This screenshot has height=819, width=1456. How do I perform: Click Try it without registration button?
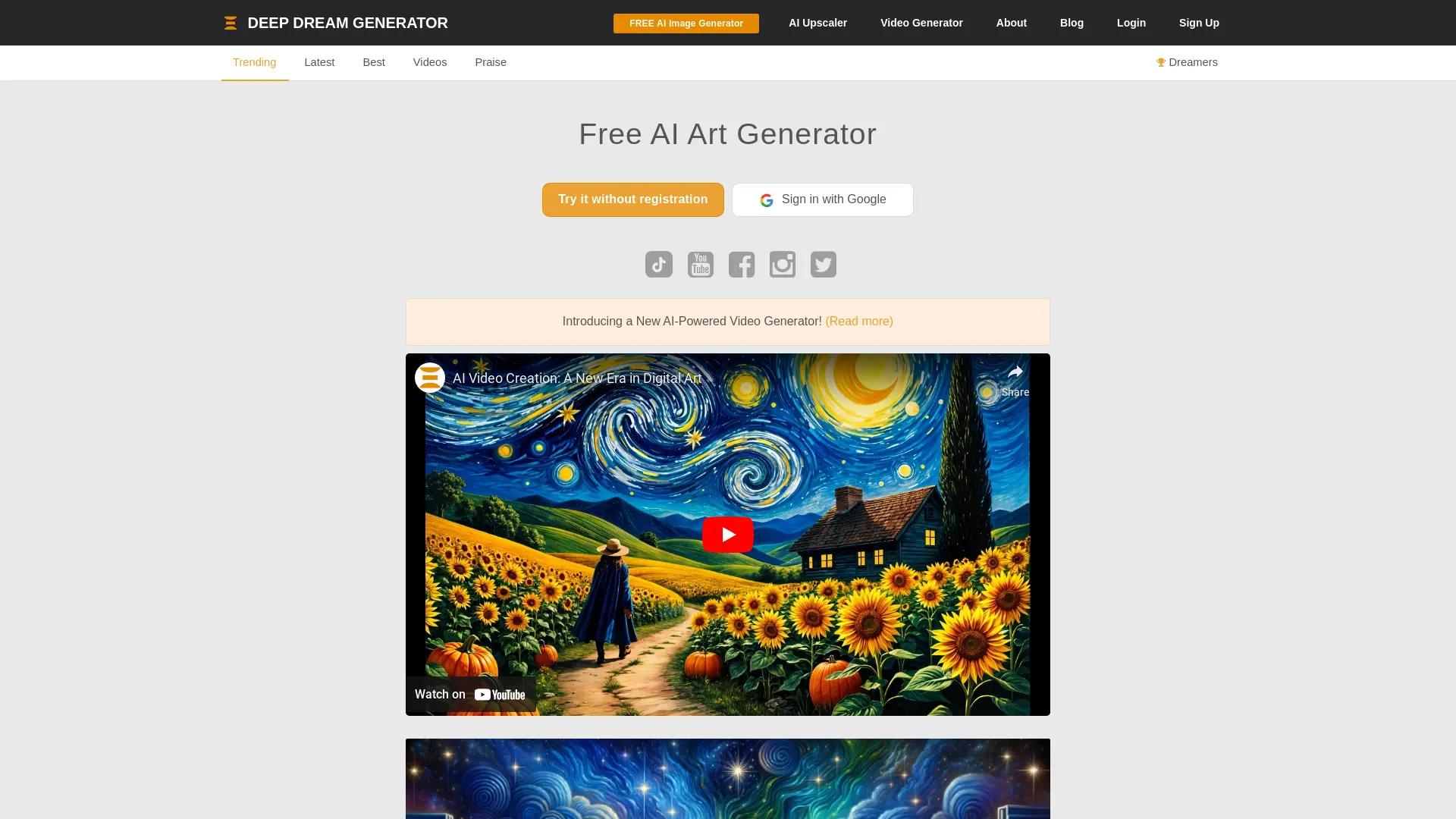point(632,199)
